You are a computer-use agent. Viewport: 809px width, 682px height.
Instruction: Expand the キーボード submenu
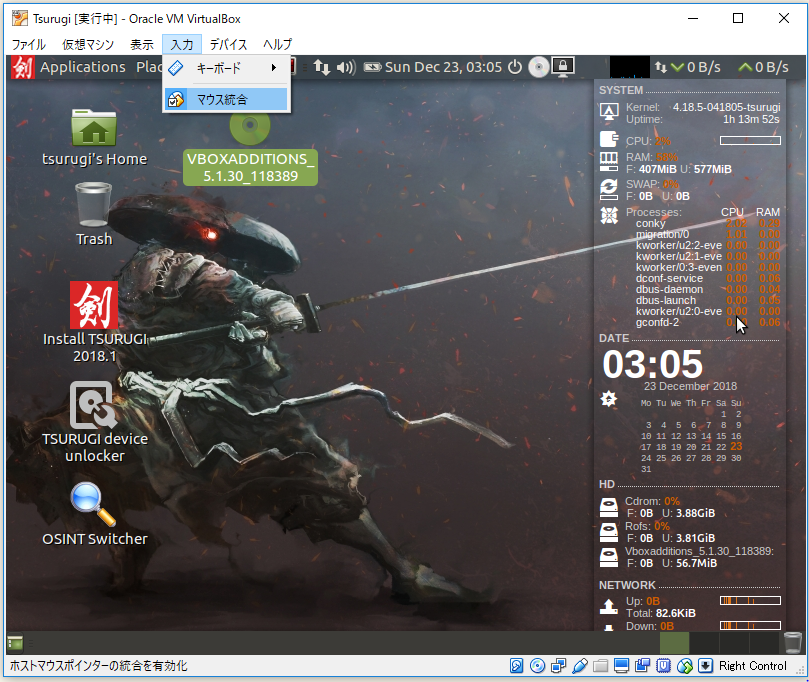226,68
